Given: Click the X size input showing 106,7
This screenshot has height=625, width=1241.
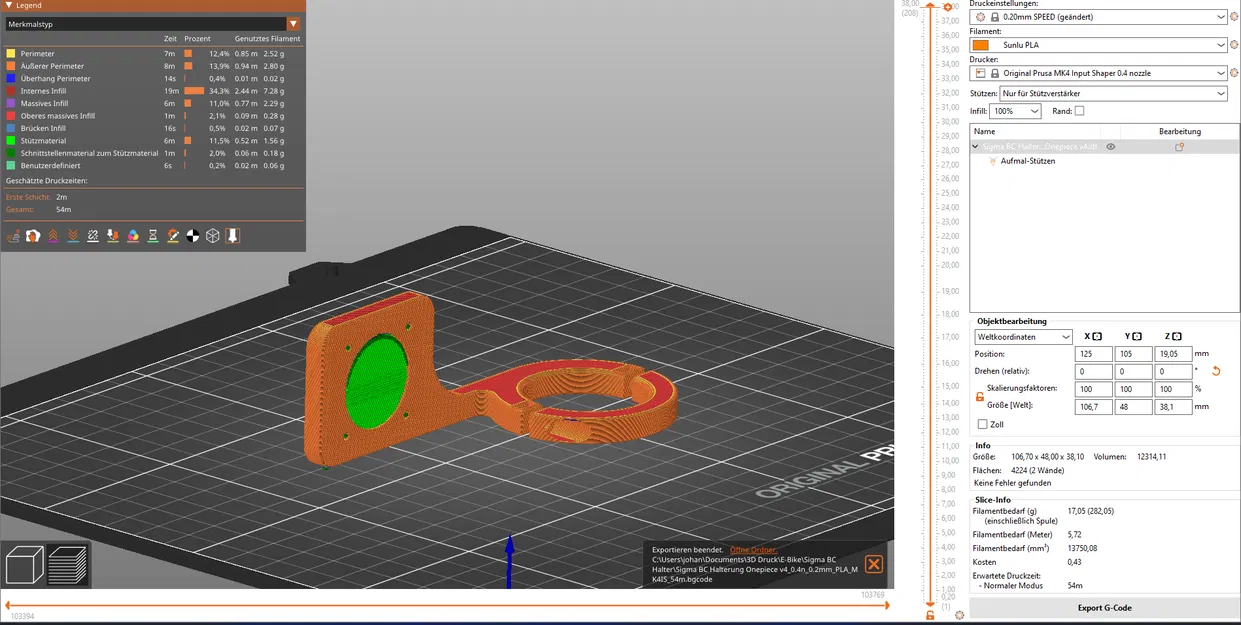Looking at the screenshot, I should click(1093, 407).
